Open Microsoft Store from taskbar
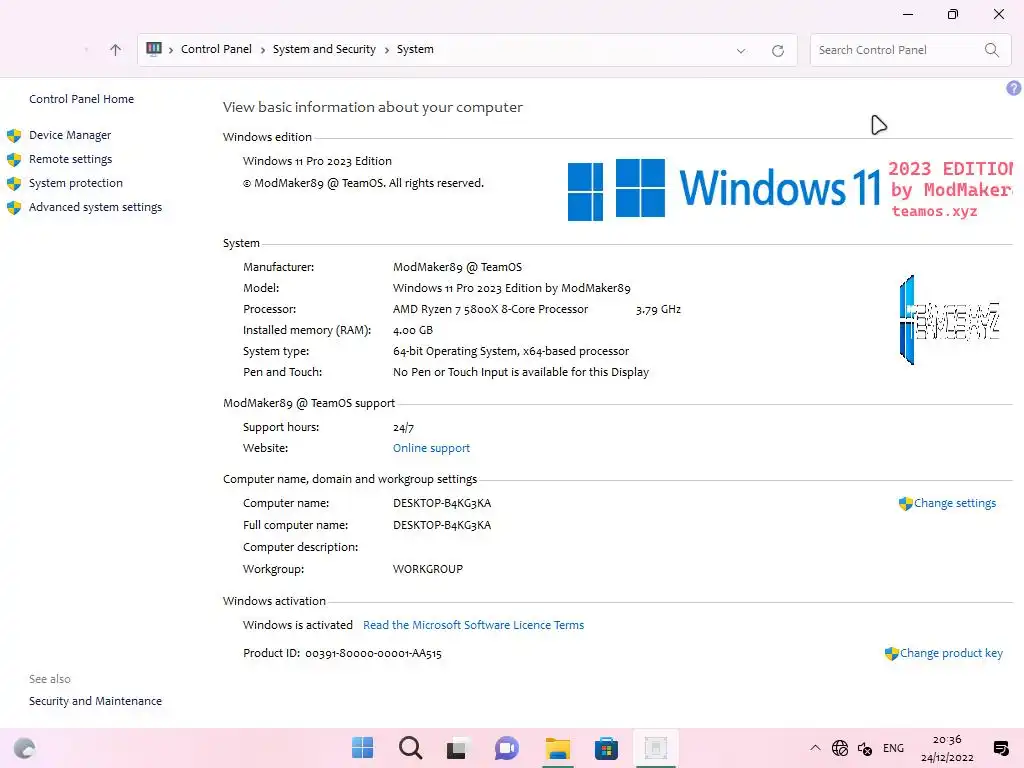The image size is (1024, 768). click(606, 748)
